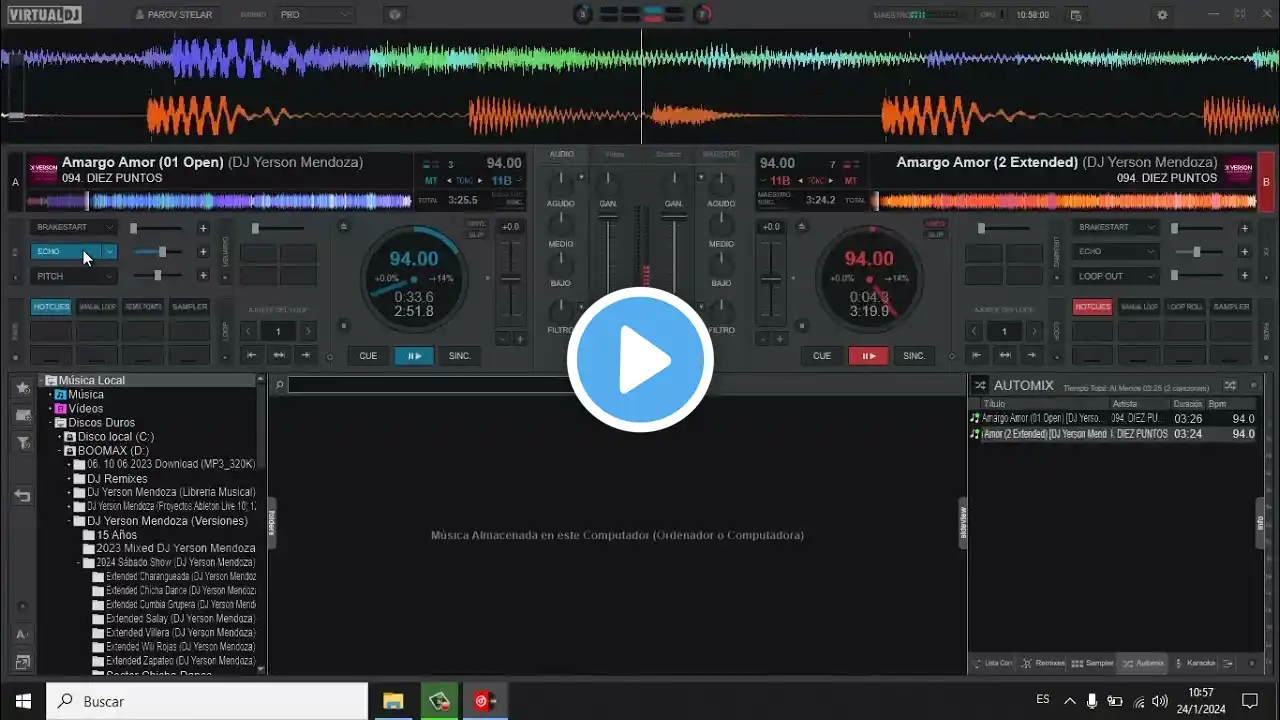Click eject icon on deck A

point(344,227)
